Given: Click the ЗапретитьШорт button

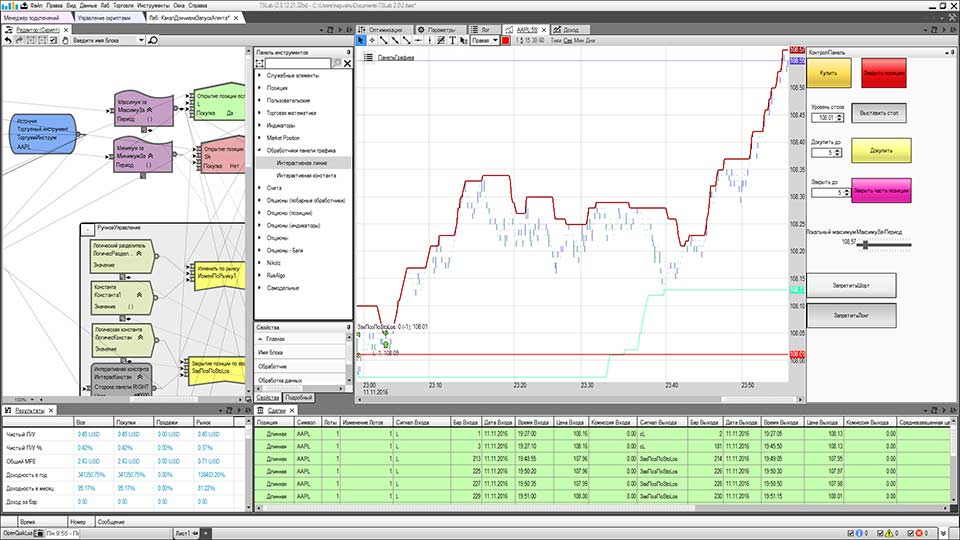Looking at the screenshot, I should (851, 286).
